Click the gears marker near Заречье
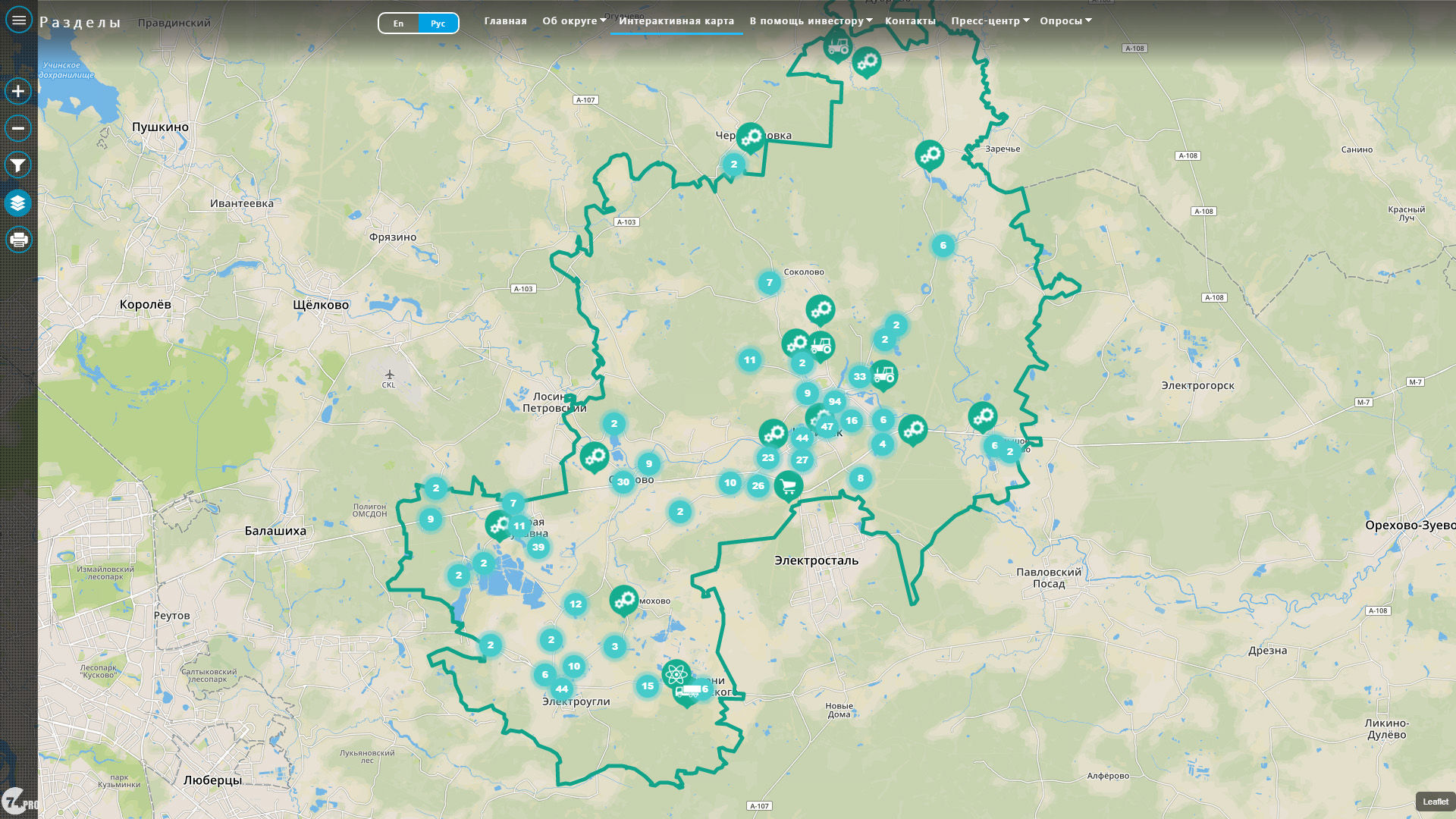Screen dimensions: 1456x819 929,155
